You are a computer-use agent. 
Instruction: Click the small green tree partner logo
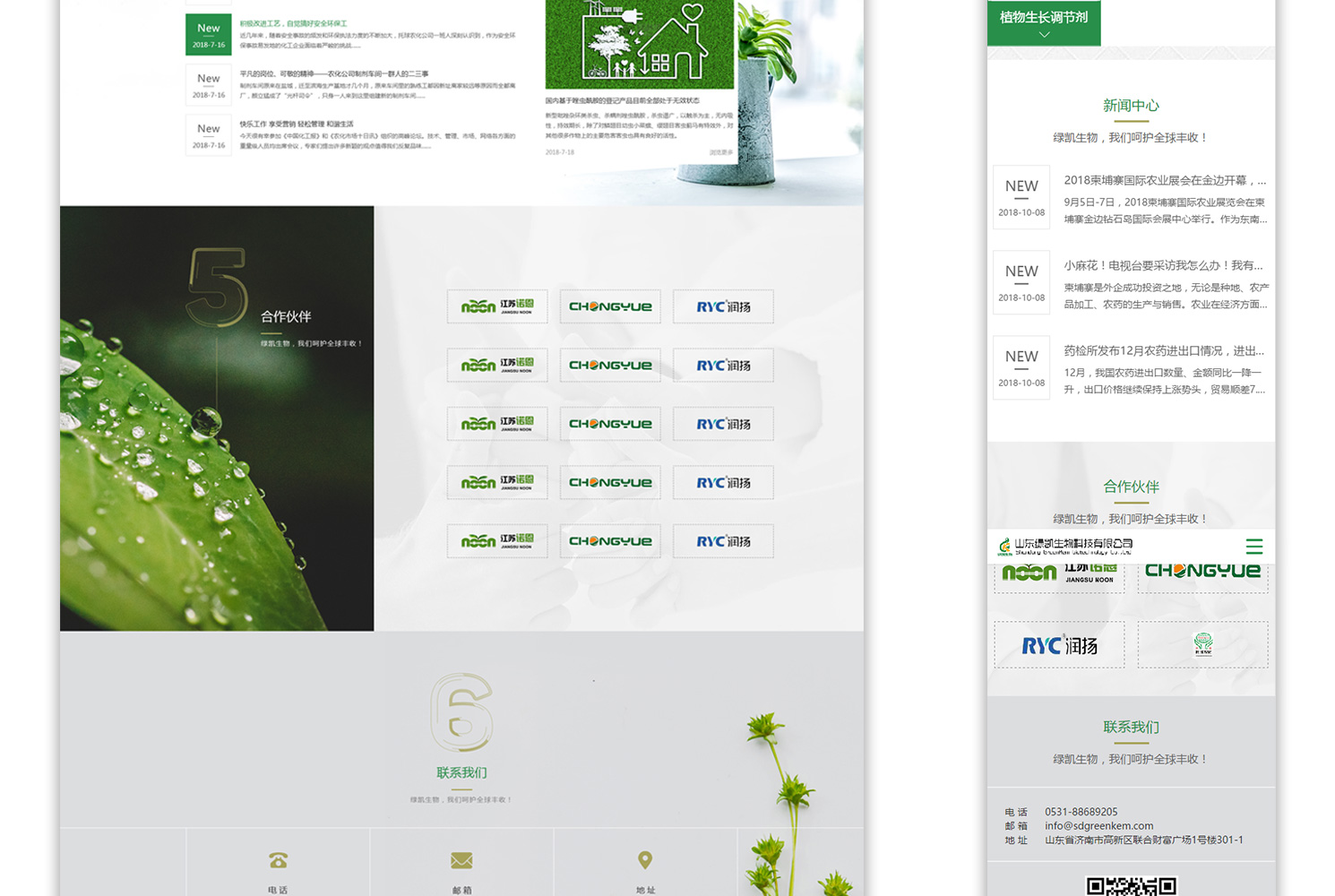pyautogui.click(x=1202, y=644)
